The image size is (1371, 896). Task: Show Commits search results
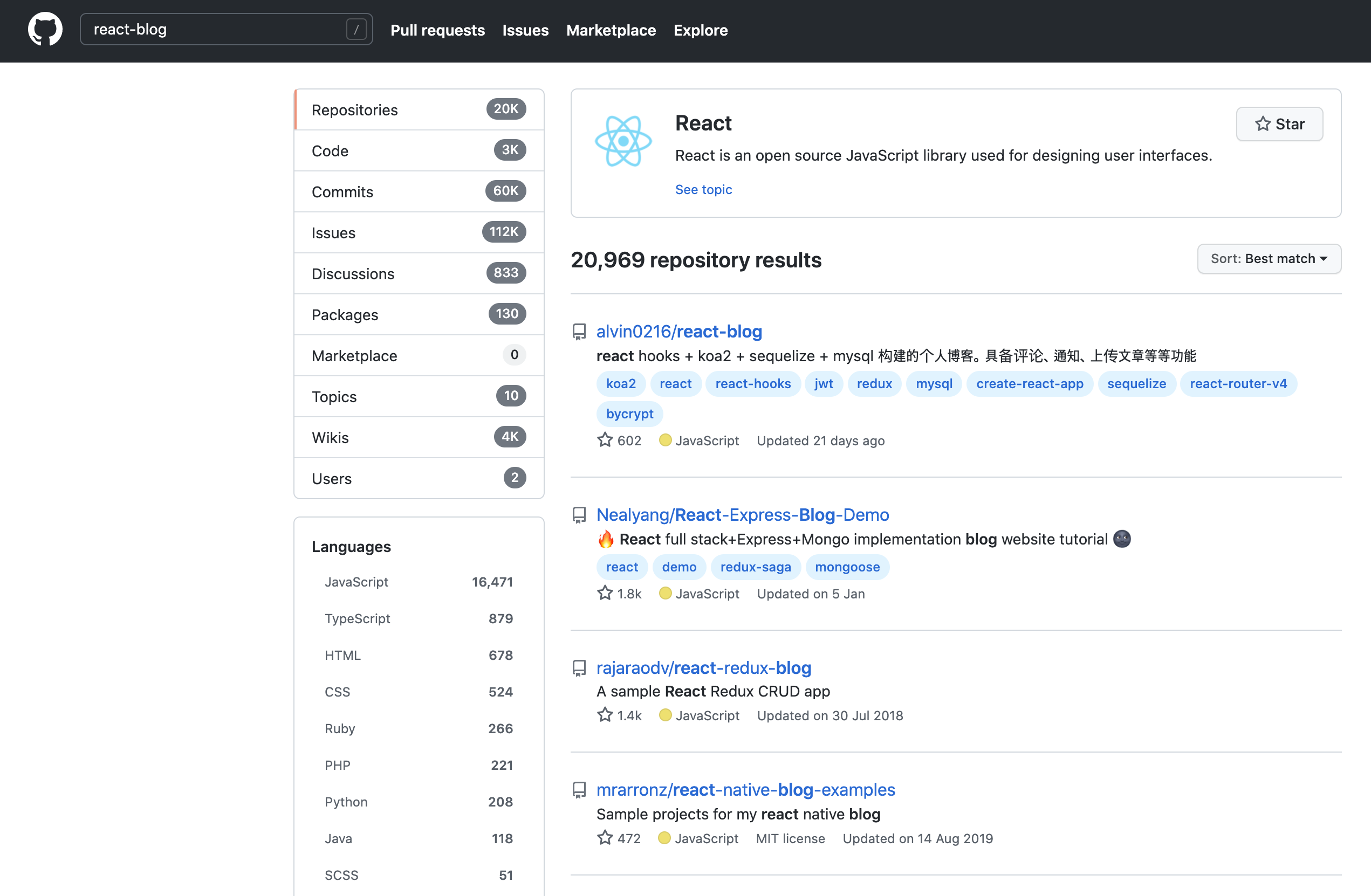419,192
